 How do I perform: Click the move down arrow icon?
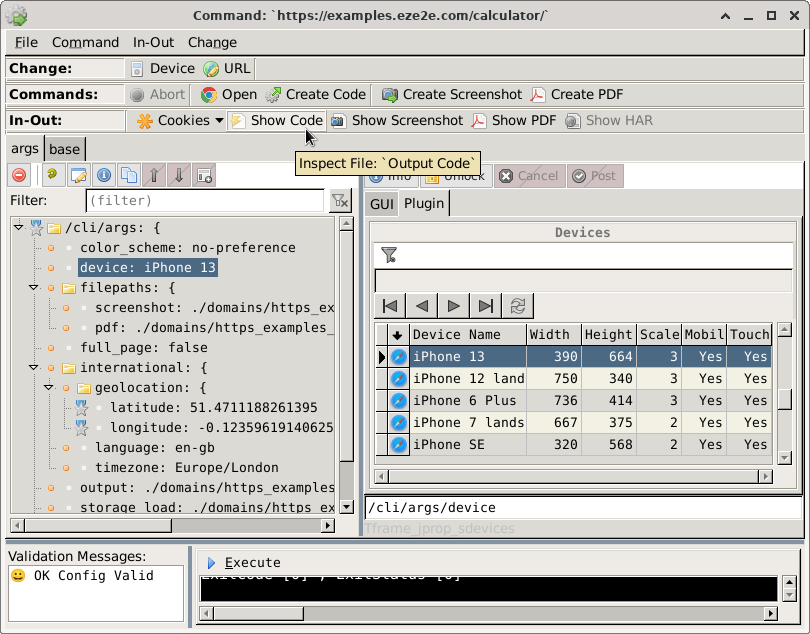tap(179, 175)
